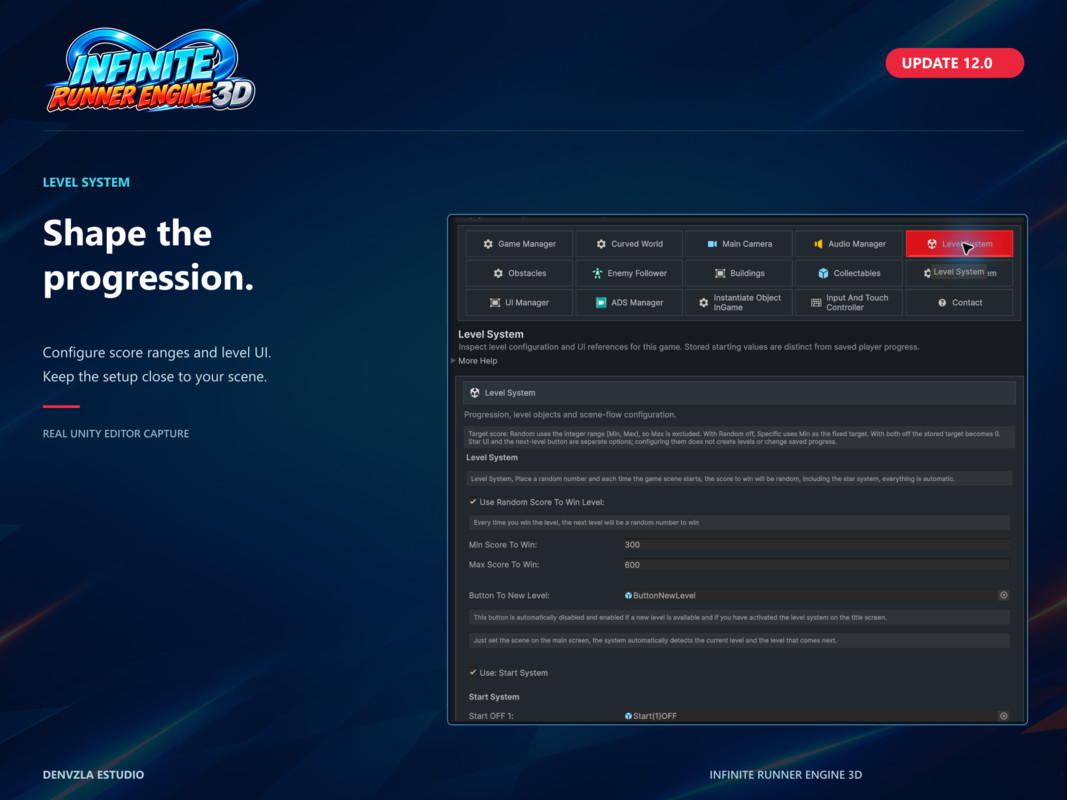Click the Min Score To Win field showing 300

click(816, 544)
